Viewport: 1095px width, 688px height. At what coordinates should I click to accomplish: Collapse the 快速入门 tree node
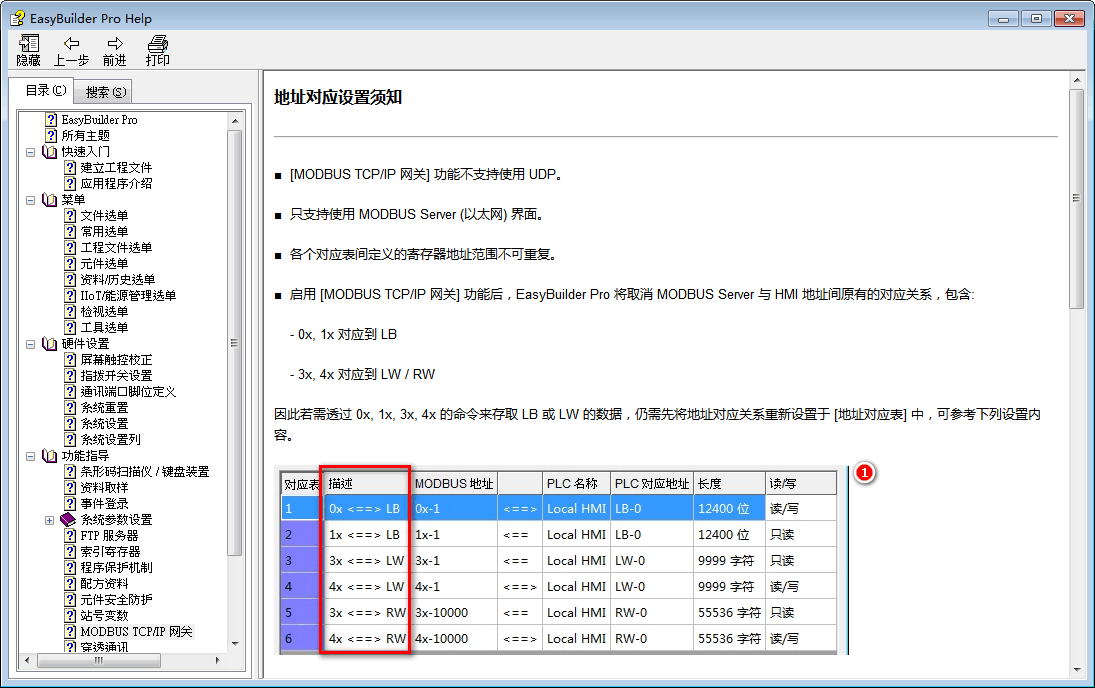coord(30,152)
